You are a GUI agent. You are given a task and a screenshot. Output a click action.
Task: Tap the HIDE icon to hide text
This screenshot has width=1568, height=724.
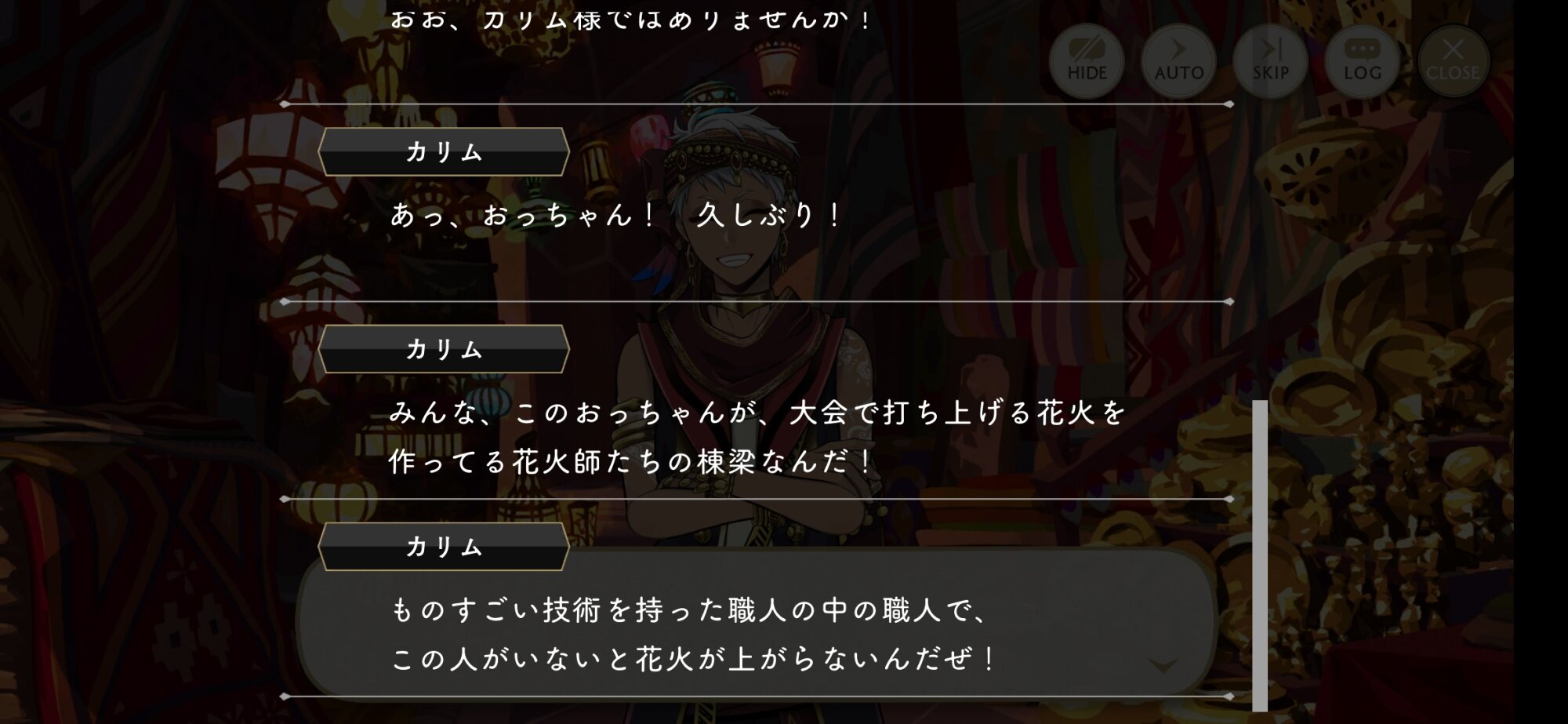pos(1087,60)
